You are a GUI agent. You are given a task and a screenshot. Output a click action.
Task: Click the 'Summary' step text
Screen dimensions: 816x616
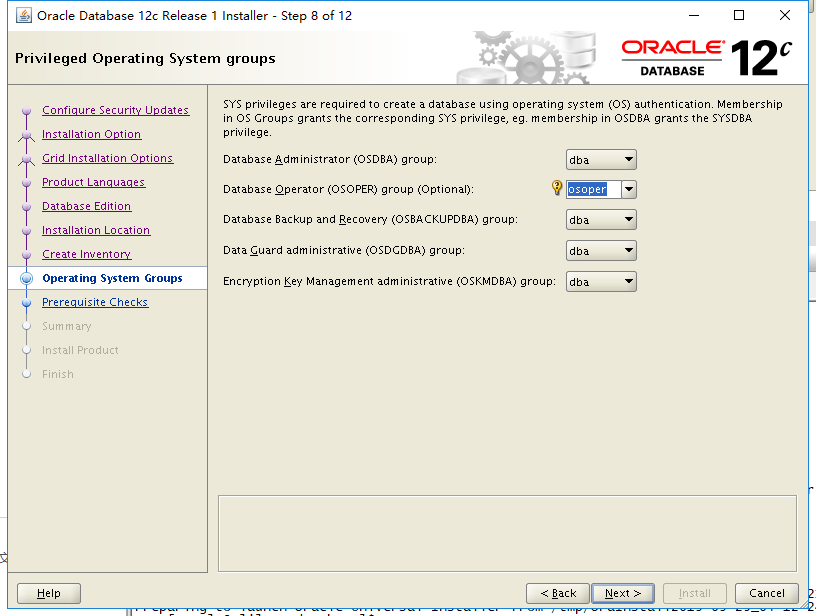pyautogui.click(x=67, y=326)
